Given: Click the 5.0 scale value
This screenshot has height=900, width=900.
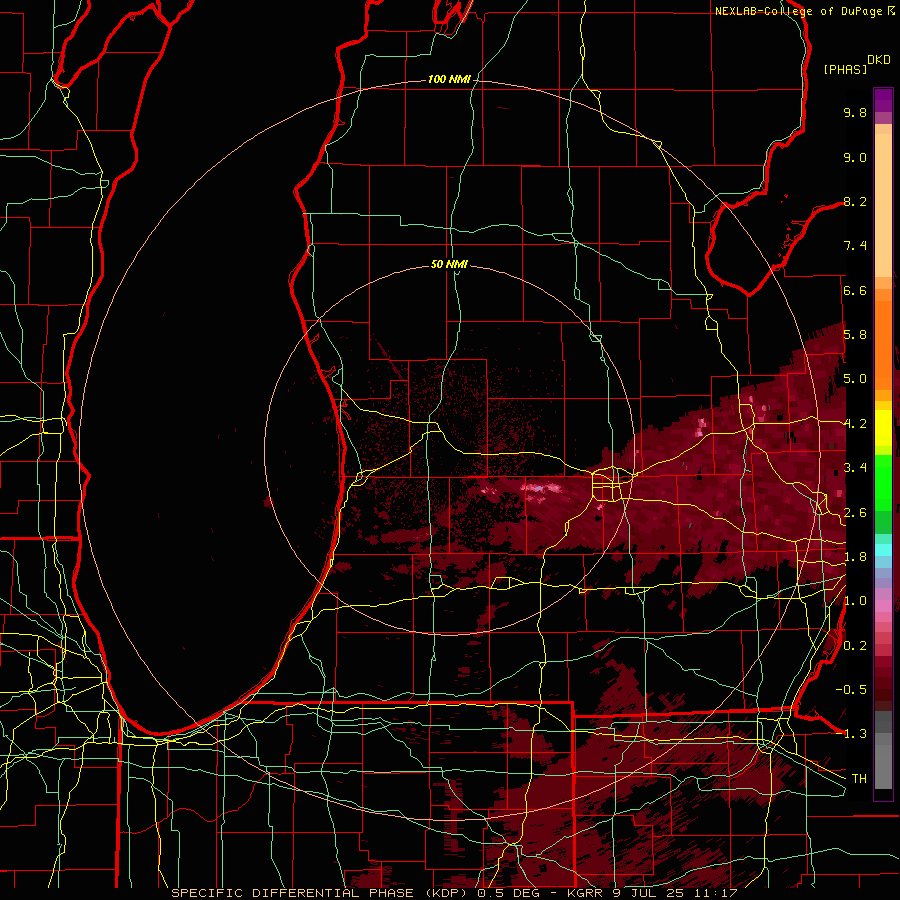Looking at the screenshot, I should click(x=855, y=379).
